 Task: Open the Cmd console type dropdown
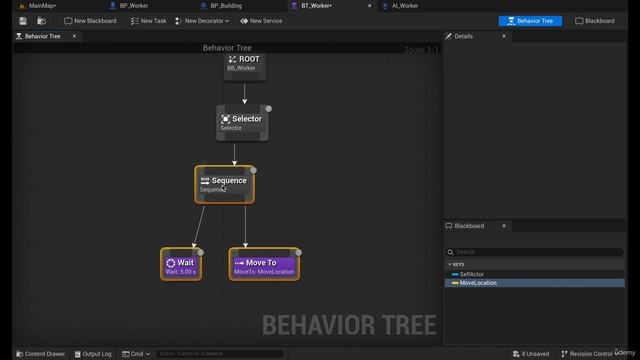point(136,354)
